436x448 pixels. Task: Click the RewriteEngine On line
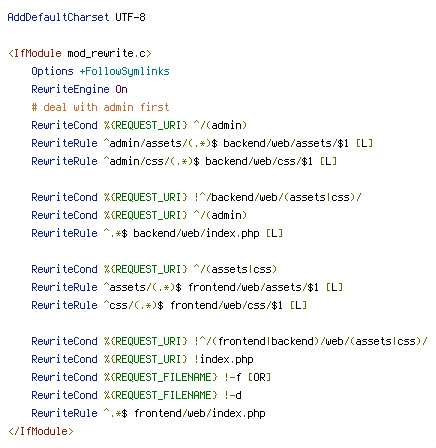(x=79, y=89)
